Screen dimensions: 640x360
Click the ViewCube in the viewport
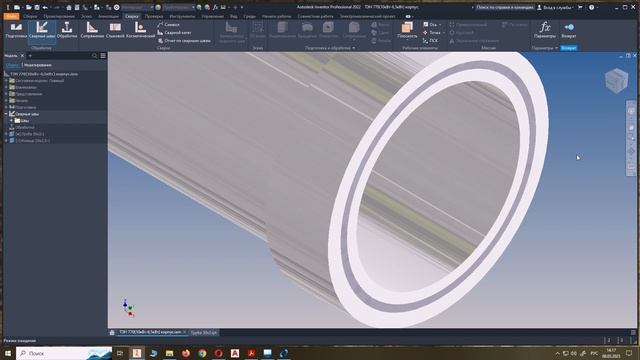[616, 80]
